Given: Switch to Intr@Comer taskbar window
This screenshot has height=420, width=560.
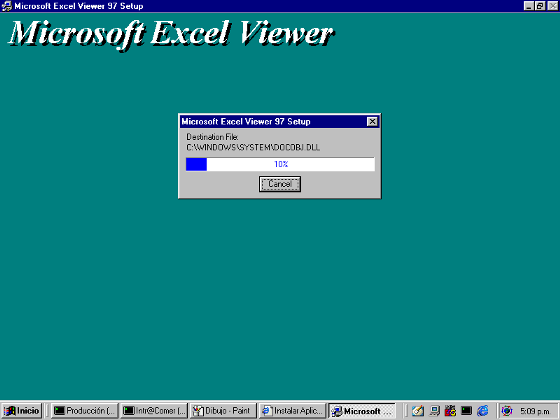Looking at the screenshot, I should pos(154,411).
